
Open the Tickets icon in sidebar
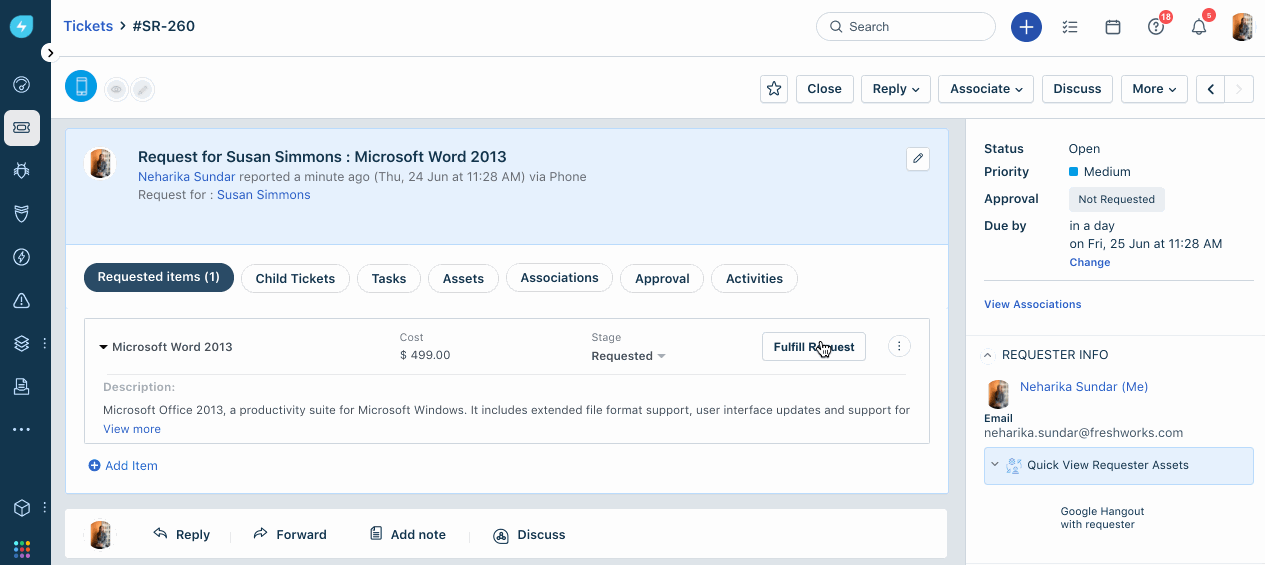click(x=22, y=128)
